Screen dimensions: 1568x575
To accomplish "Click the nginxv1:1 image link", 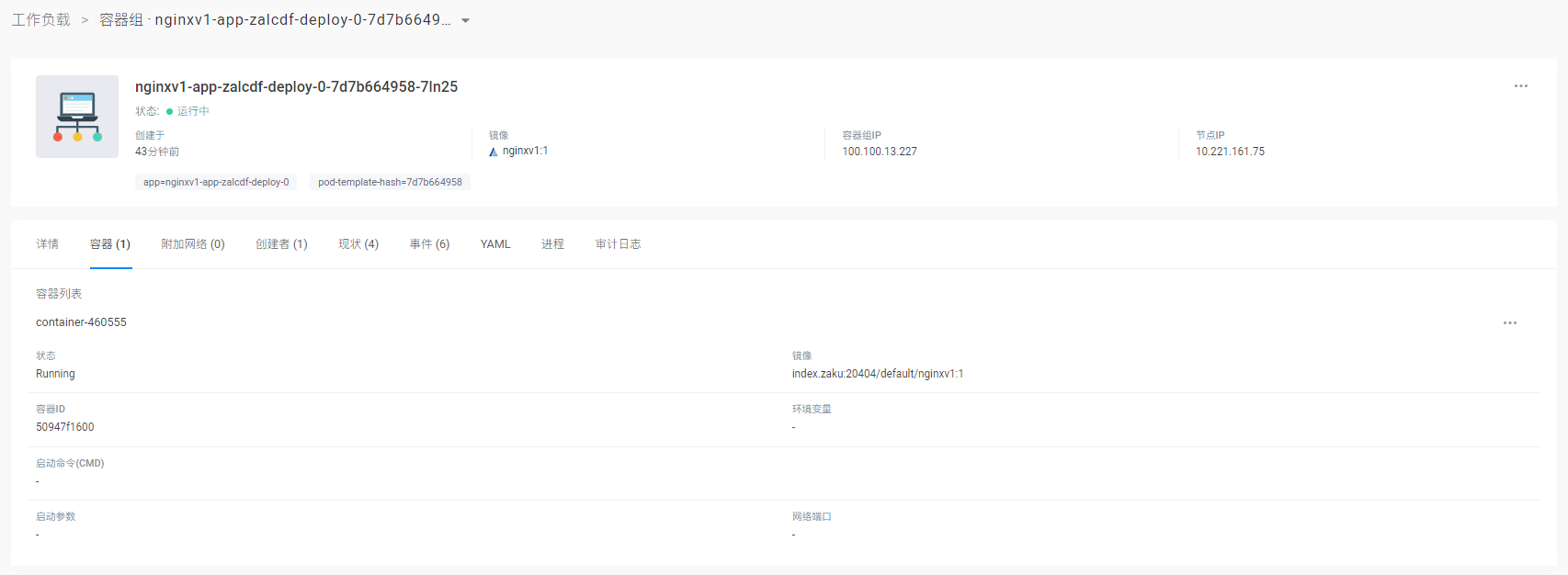I will [525, 152].
